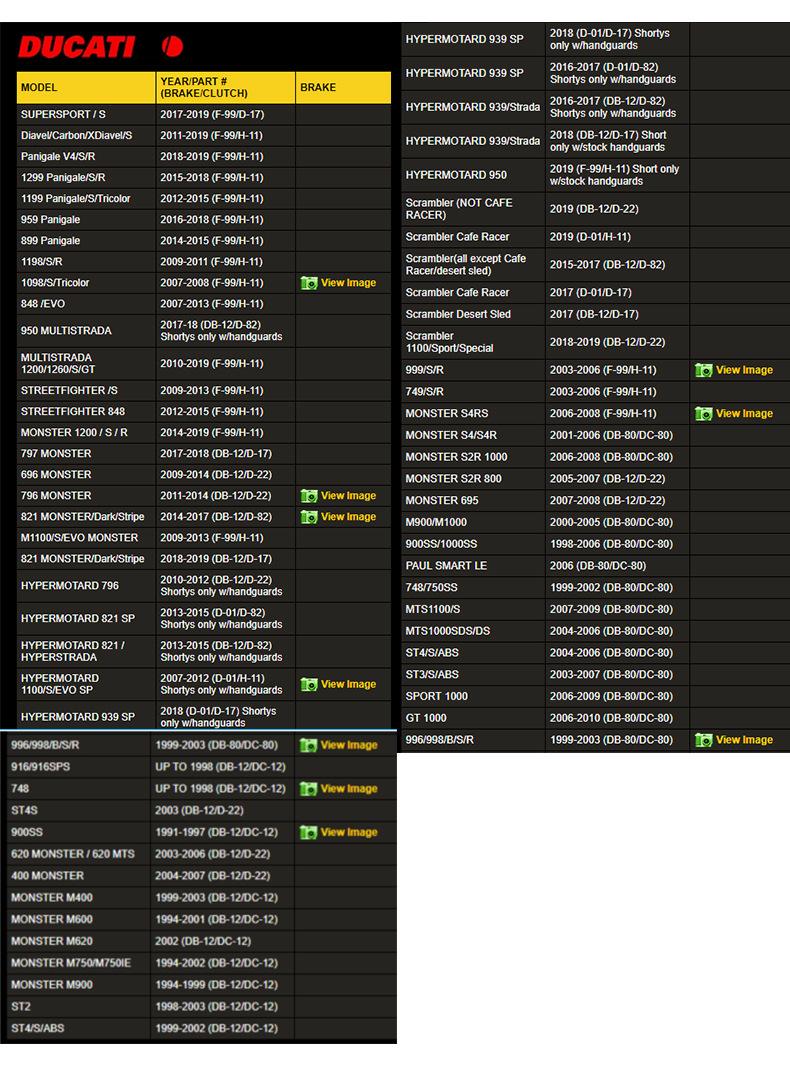Click camera icon for HYPERMOTARD 1100/S/EVO SP
790x1076 pixels.
coord(309,685)
